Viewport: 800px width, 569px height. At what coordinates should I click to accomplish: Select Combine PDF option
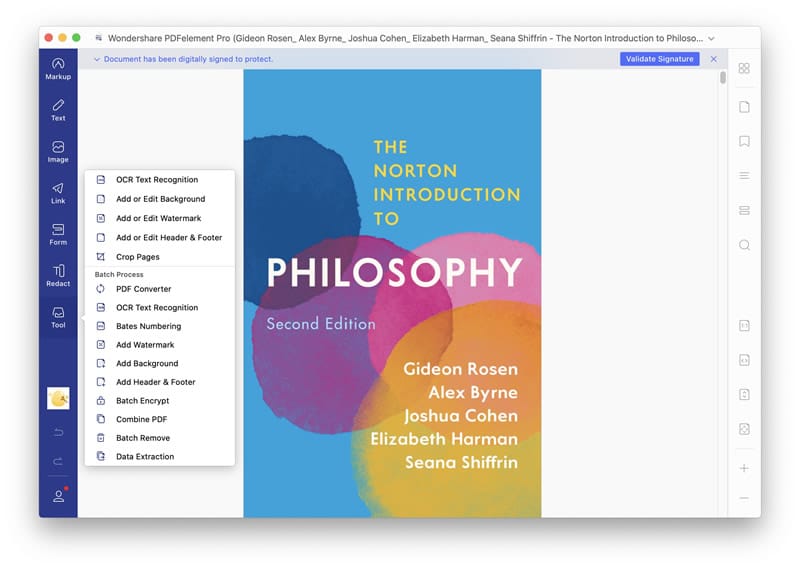(x=160, y=419)
